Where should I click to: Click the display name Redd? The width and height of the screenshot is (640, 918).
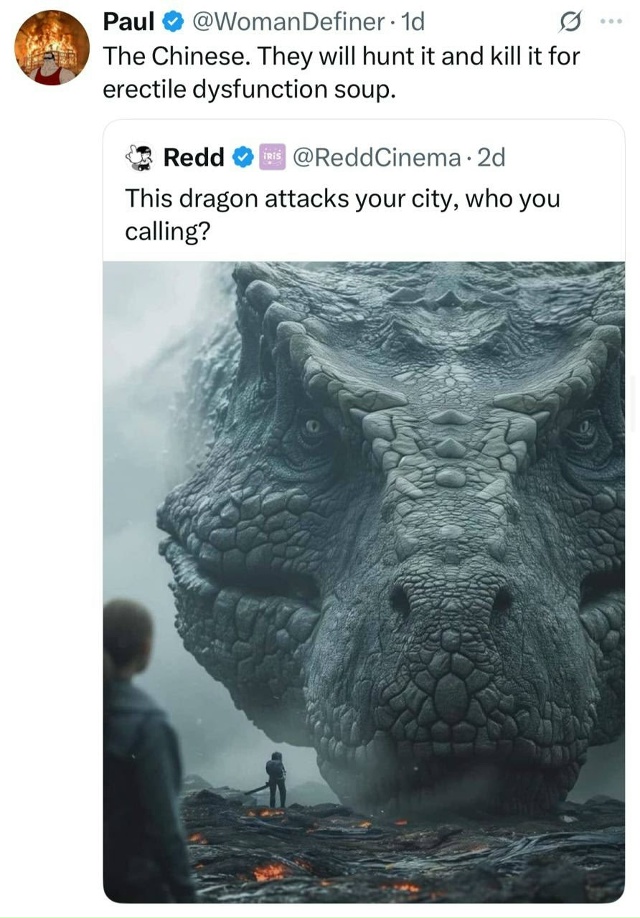[x=193, y=157]
